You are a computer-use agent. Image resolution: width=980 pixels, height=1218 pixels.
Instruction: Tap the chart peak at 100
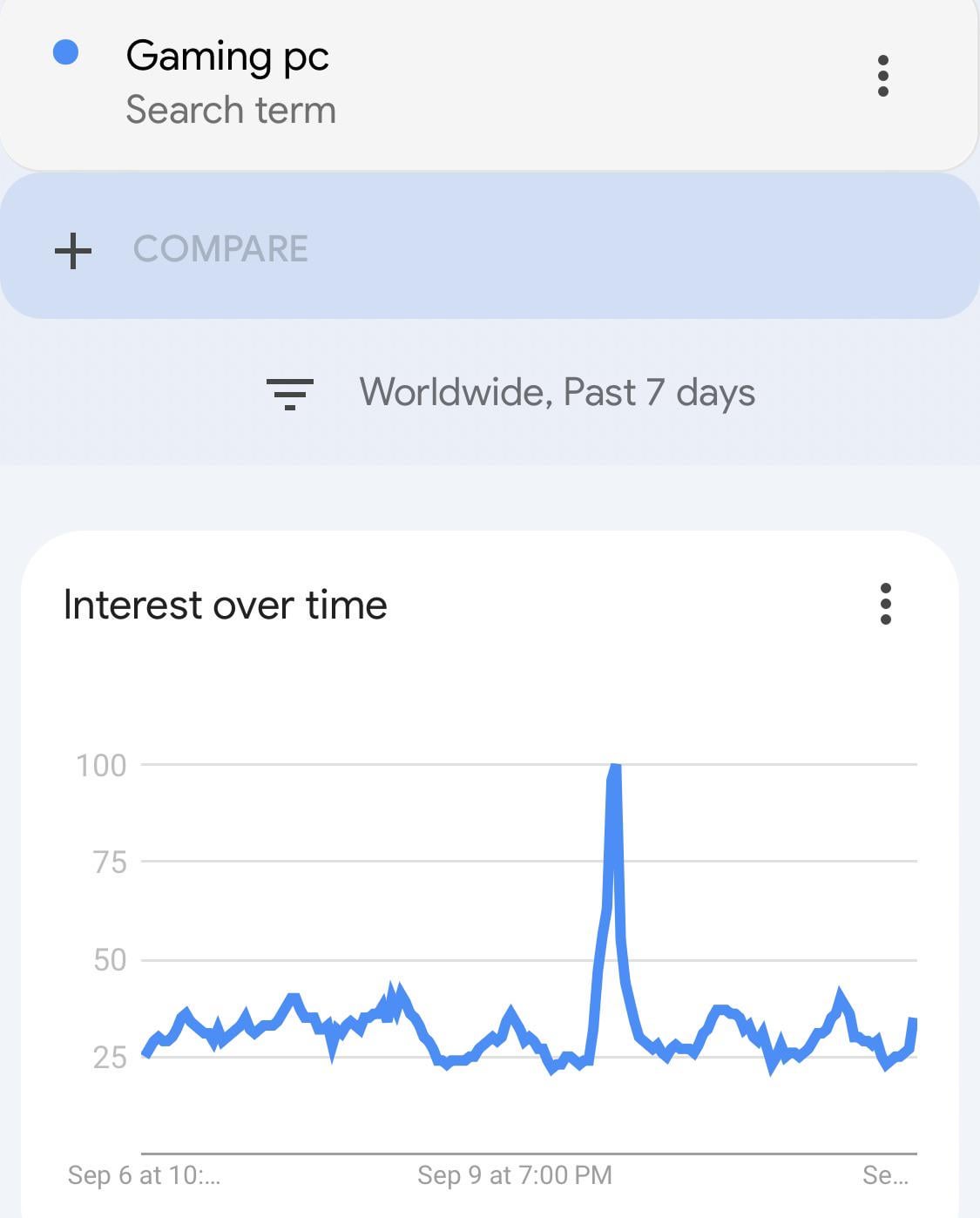614,768
